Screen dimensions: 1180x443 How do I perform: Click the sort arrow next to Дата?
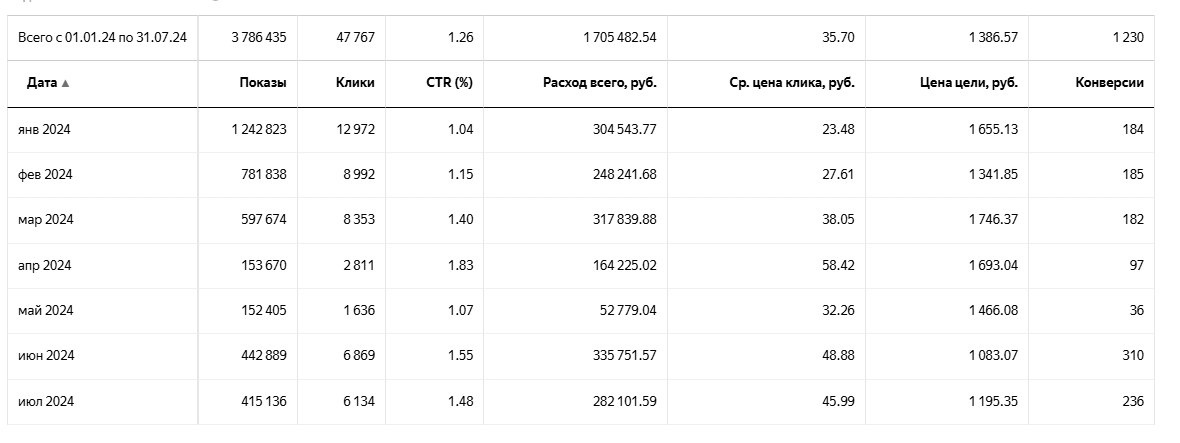(66, 84)
